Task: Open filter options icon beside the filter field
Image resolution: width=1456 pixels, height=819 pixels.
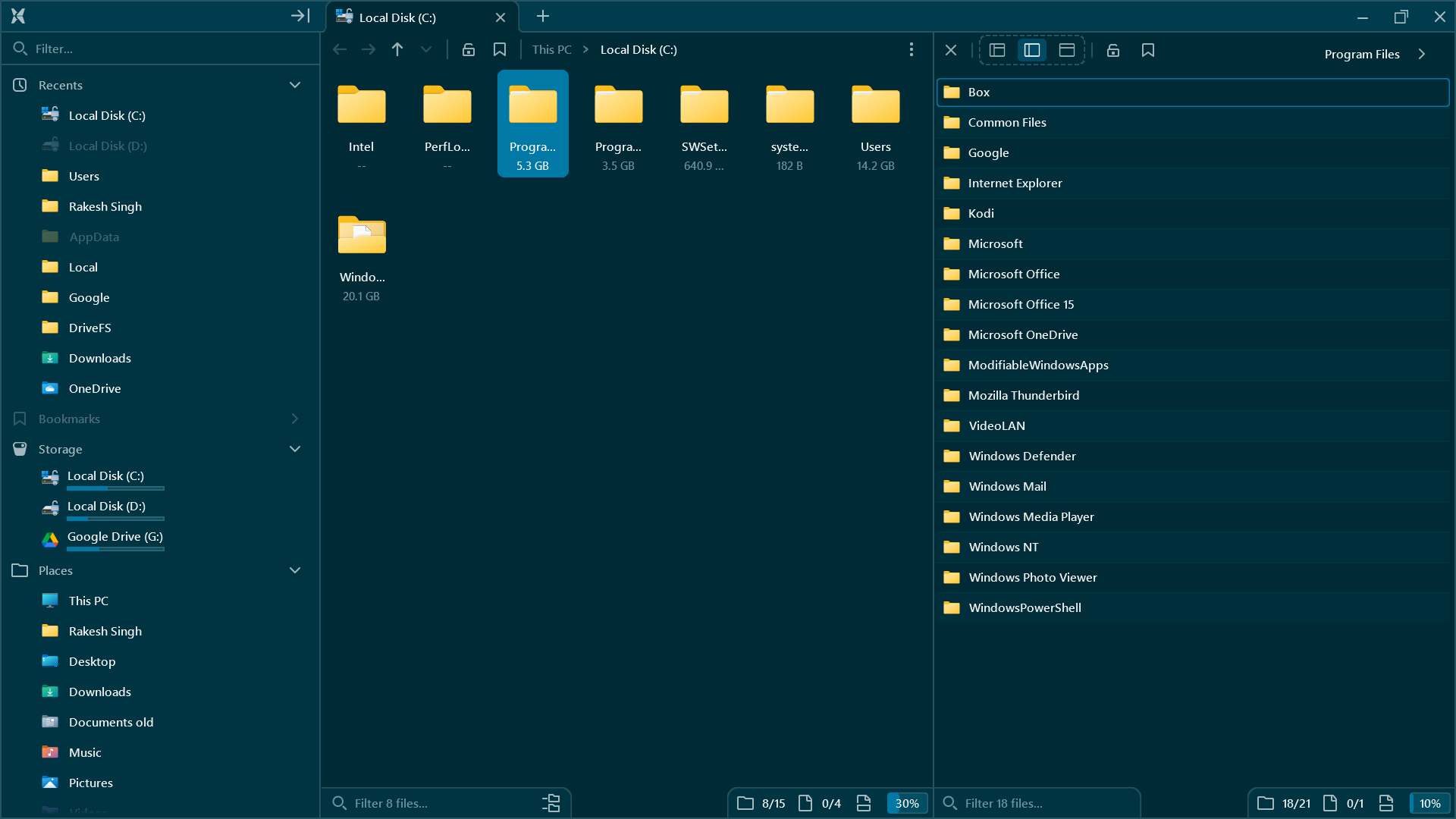Action: [x=551, y=802]
